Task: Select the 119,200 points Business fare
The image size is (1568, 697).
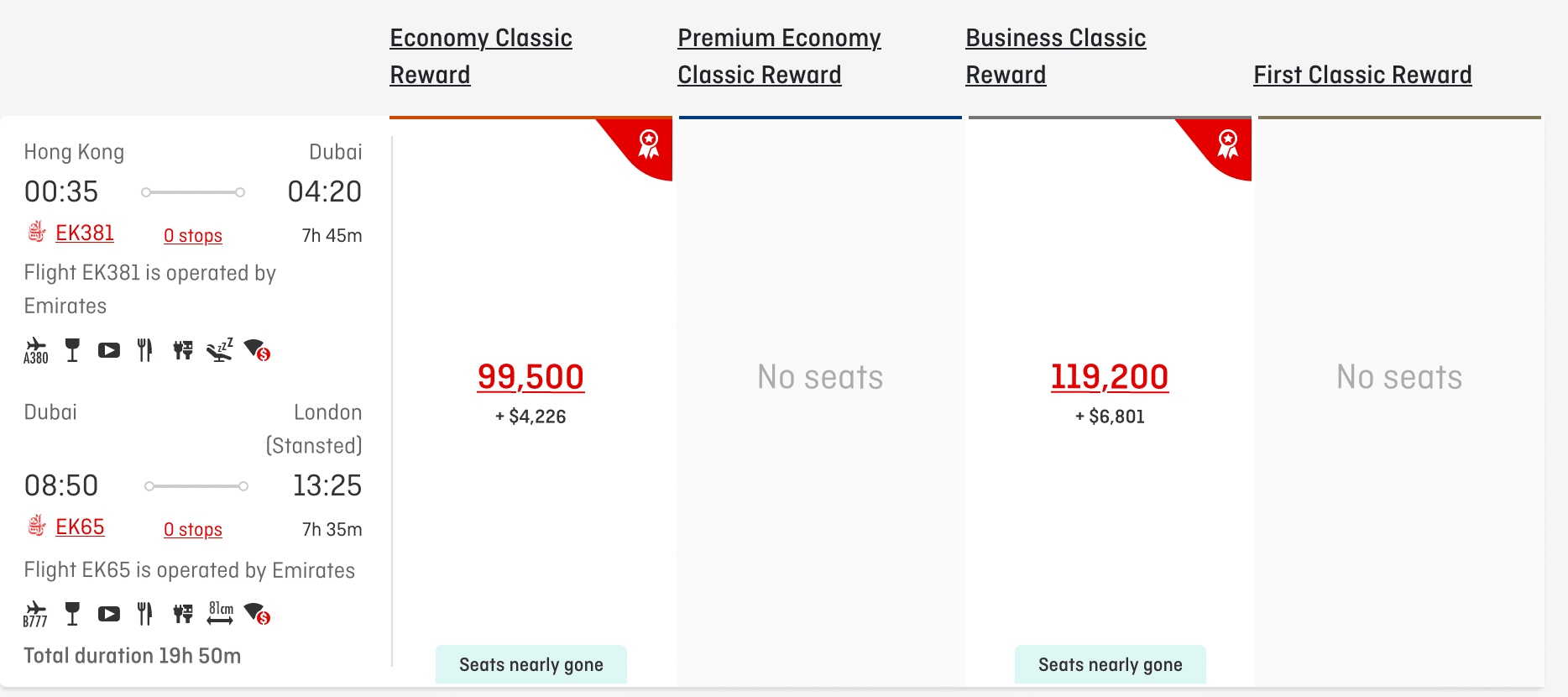Action: [1109, 377]
